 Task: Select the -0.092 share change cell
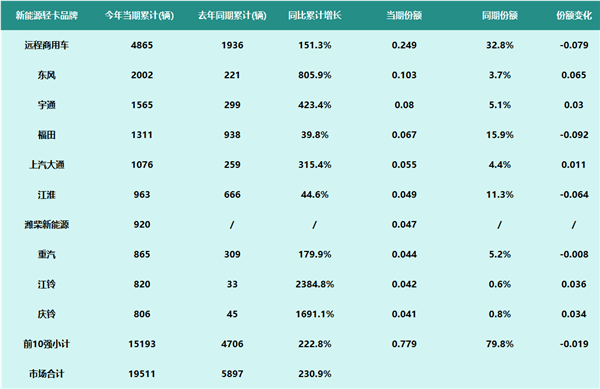pos(574,135)
